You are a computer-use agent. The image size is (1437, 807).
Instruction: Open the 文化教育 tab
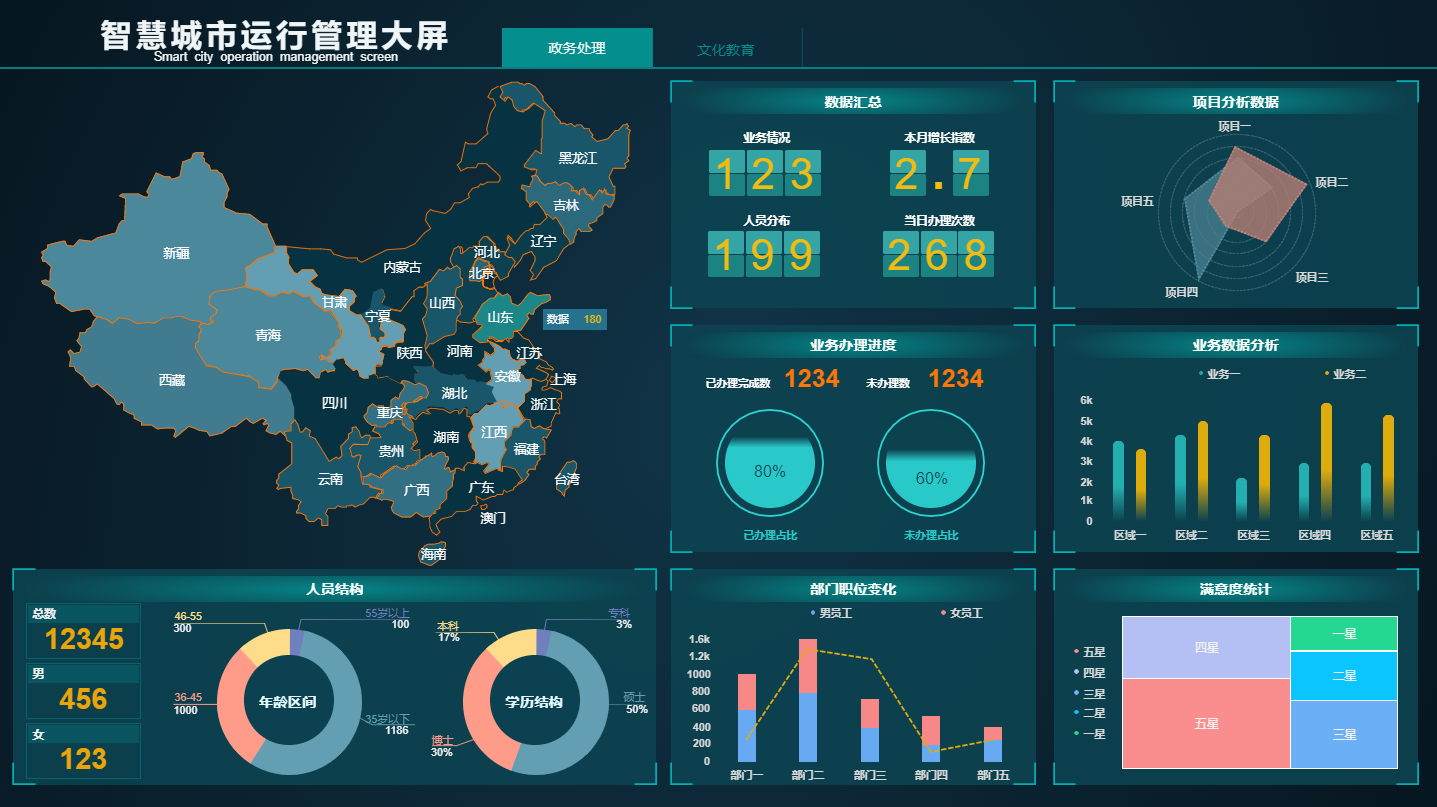(x=726, y=49)
